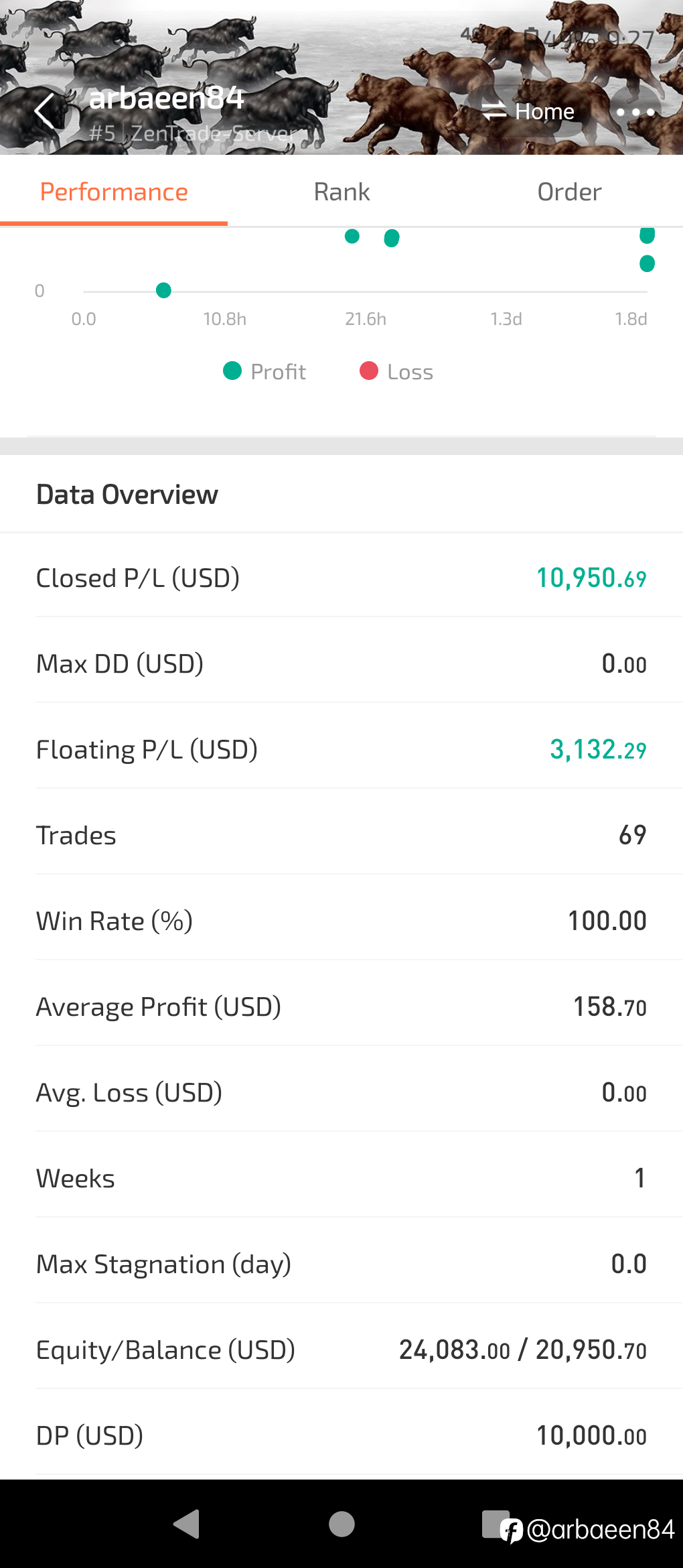This screenshot has height=1568, width=683.
Task: Tap the Android recent apps square
Action: pyautogui.click(x=496, y=1524)
